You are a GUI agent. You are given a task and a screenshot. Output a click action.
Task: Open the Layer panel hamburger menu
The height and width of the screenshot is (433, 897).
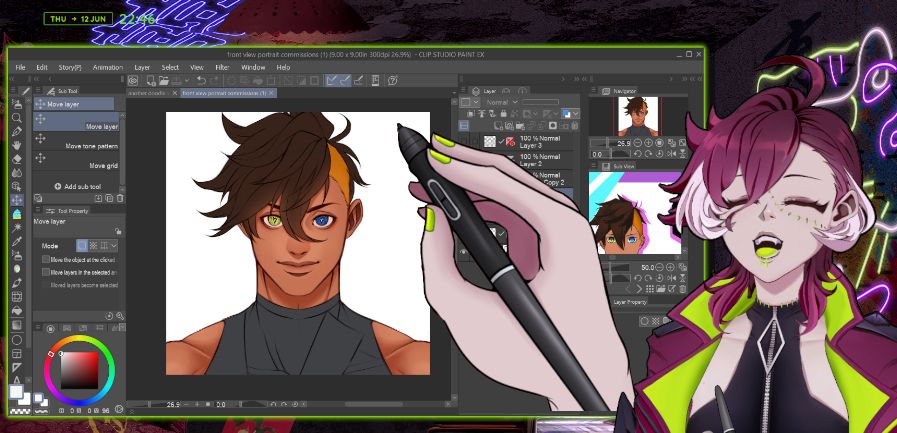[x=463, y=91]
